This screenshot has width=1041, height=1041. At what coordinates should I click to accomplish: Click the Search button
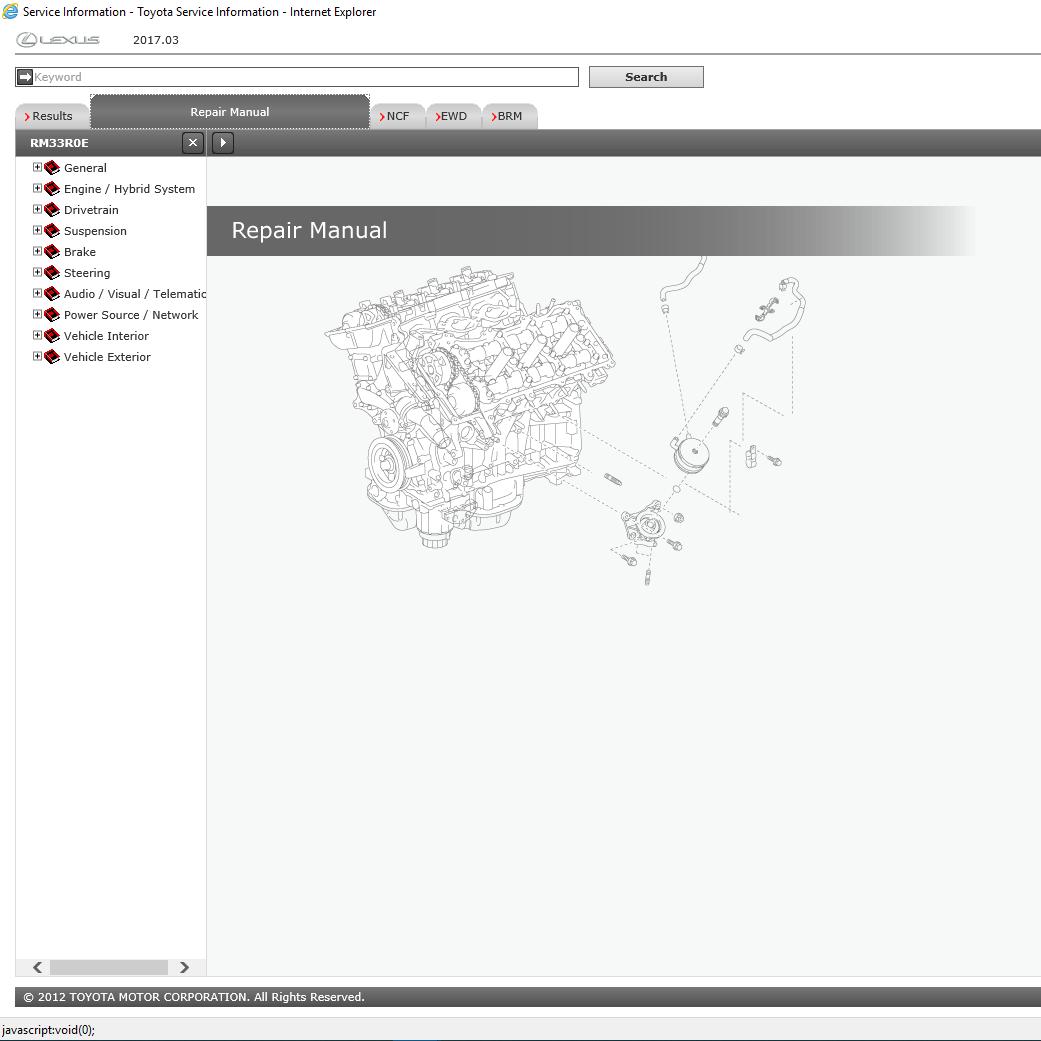646,77
